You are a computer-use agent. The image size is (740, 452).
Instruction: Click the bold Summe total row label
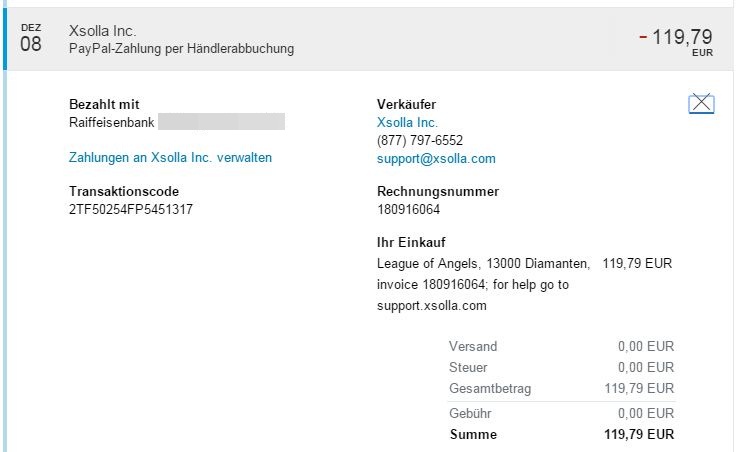(x=472, y=435)
